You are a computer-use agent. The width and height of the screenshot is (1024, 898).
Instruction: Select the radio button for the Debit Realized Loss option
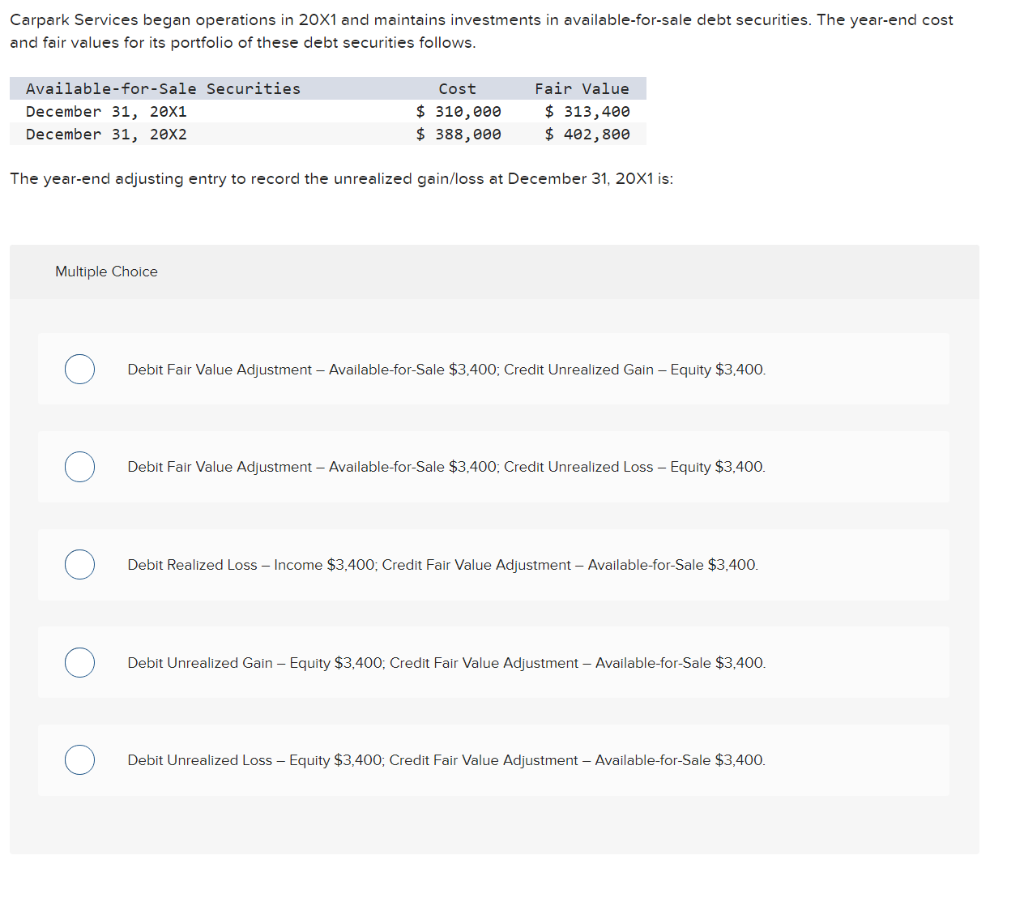click(79, 565)
